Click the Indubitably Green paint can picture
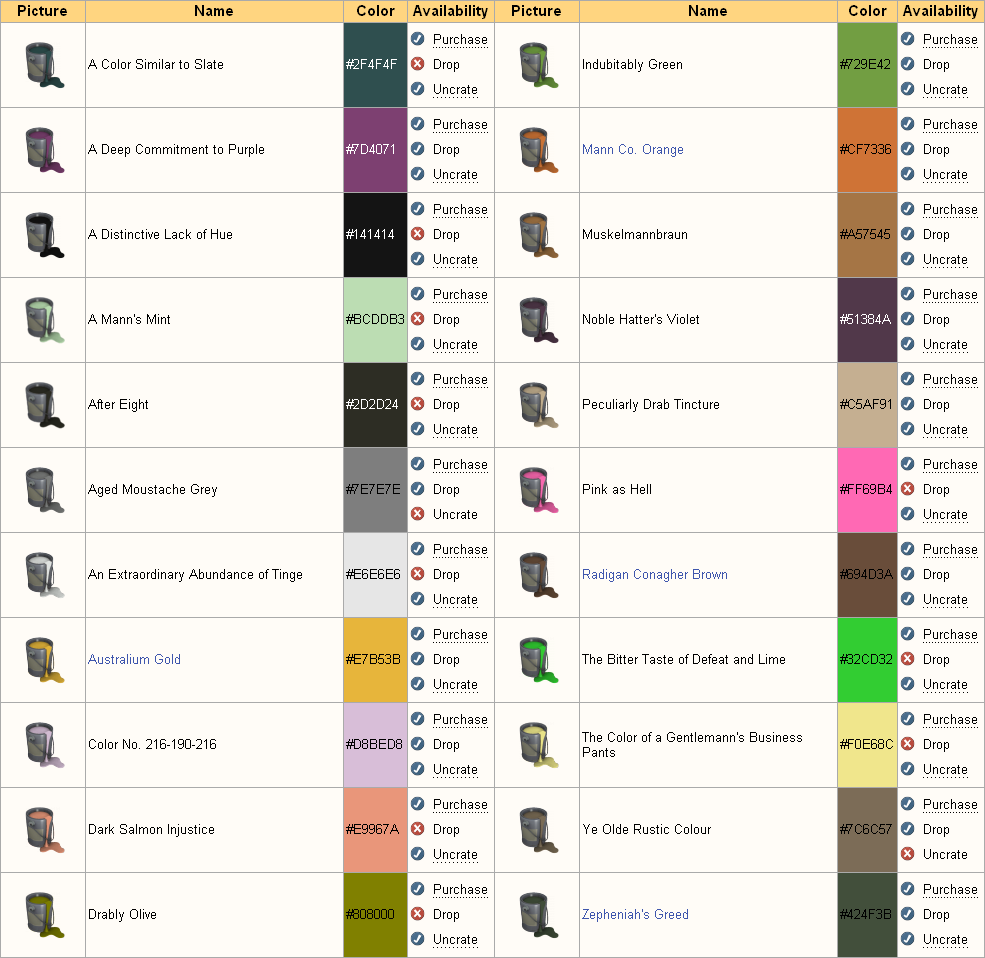This screenshot has height=958, width=985. coord(537,65)
